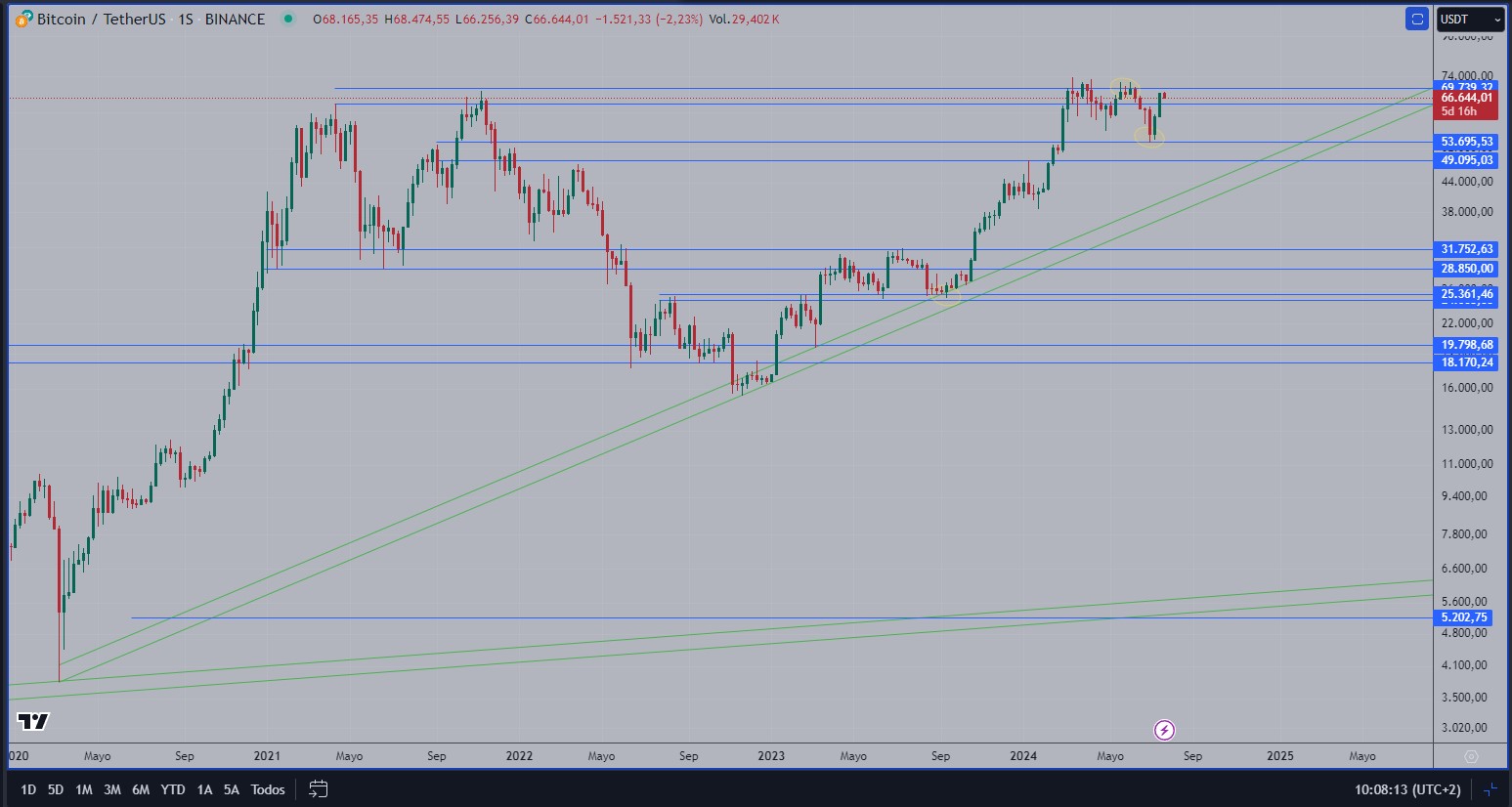Click the green market status dot
1512x807 pixels.
286,19
